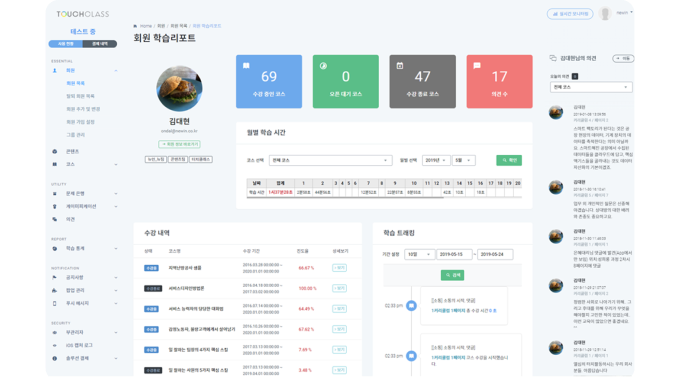Open the 전체 코스 course dropdown
680x381 pixels.
pyautogui.click(x=330, y=160)
